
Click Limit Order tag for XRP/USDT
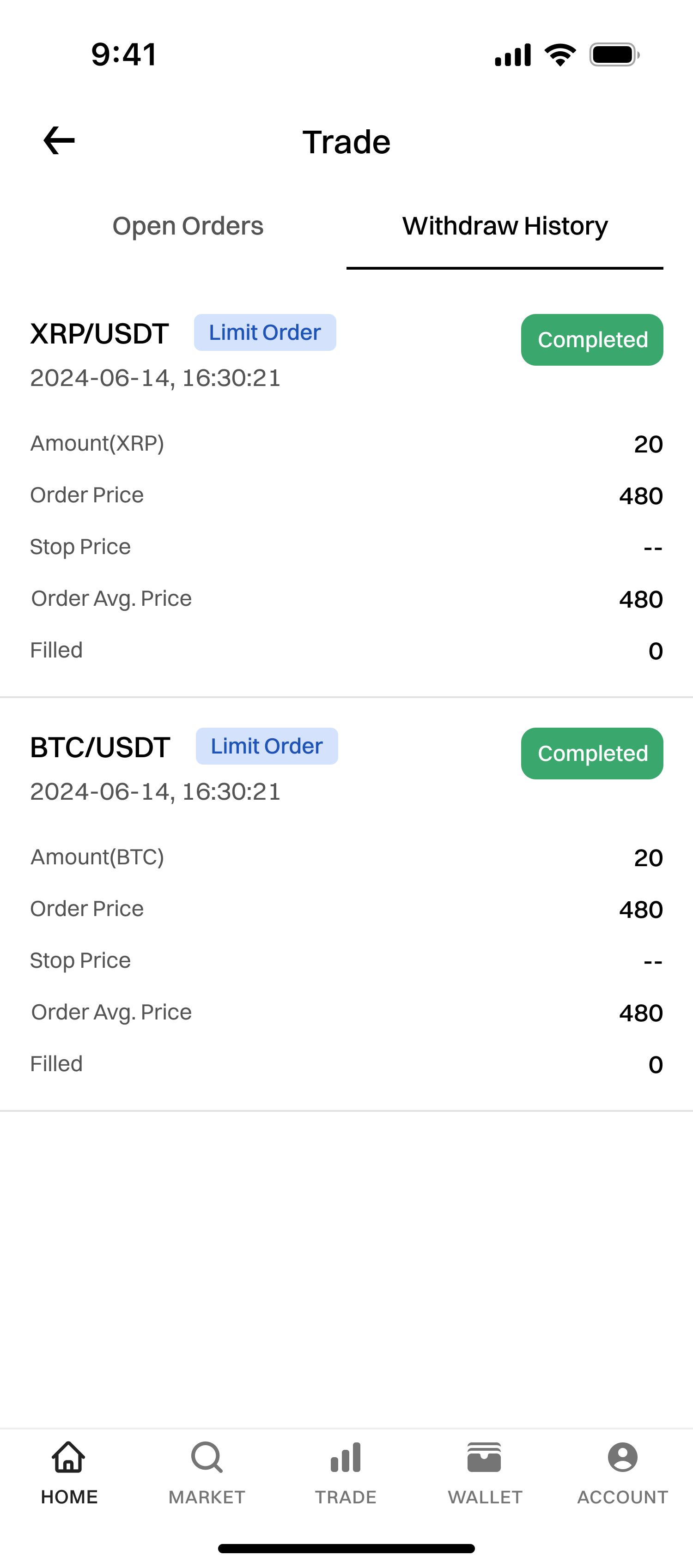click(265, 332)
